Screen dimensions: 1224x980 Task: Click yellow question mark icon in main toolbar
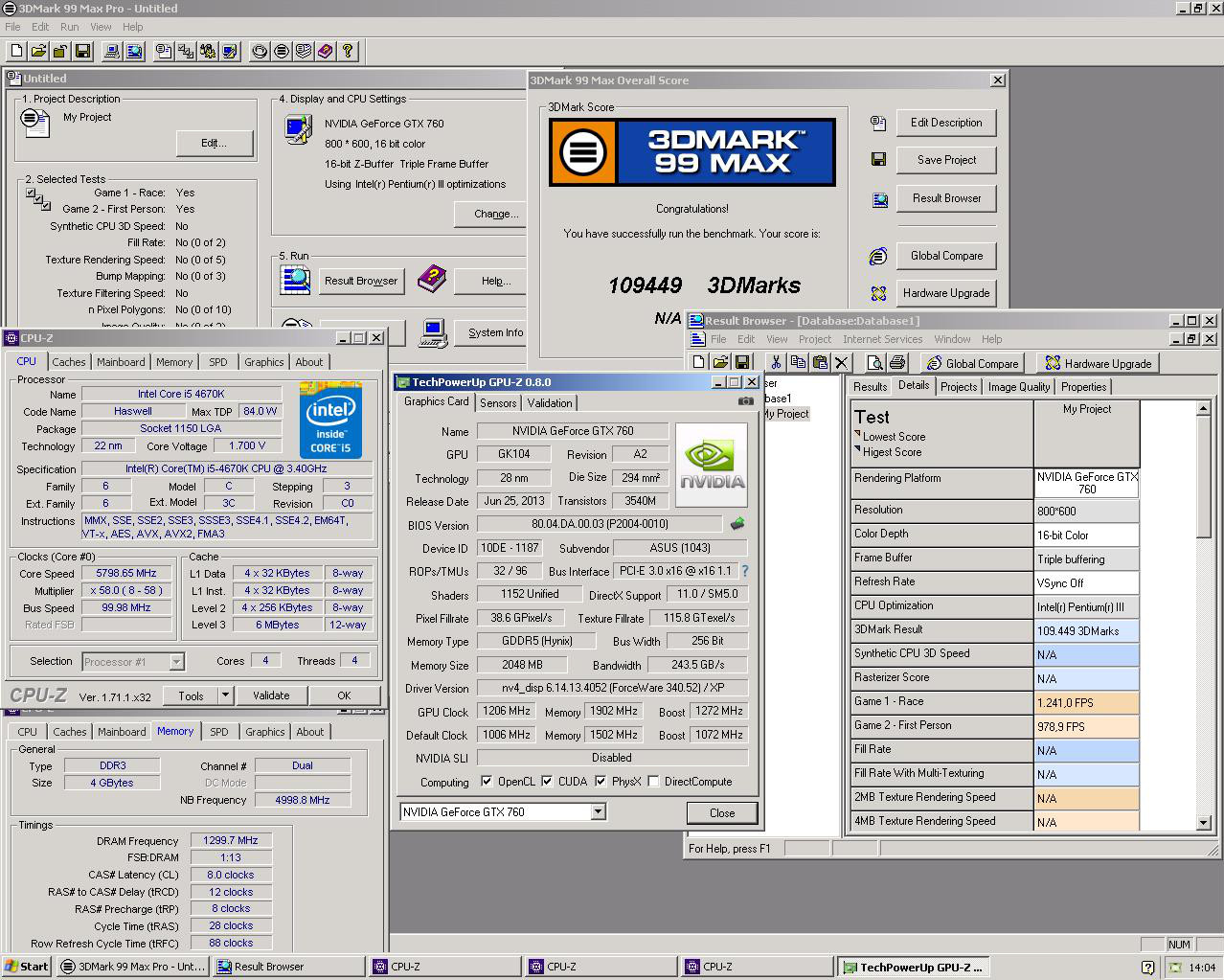(348, 51)
